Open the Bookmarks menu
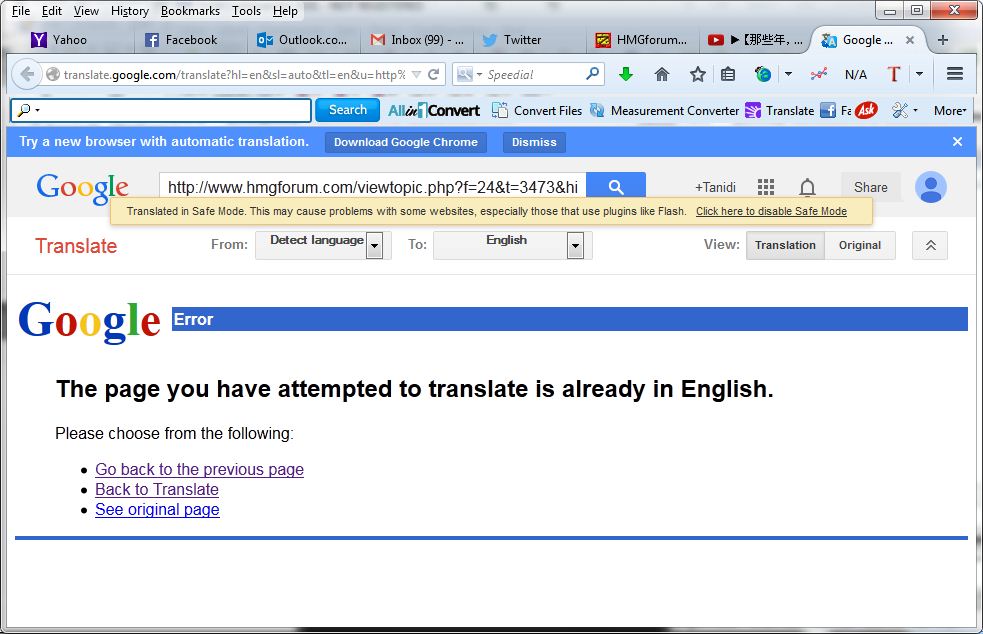The width and height of the screenshot is (983, 634). (190, 11)
